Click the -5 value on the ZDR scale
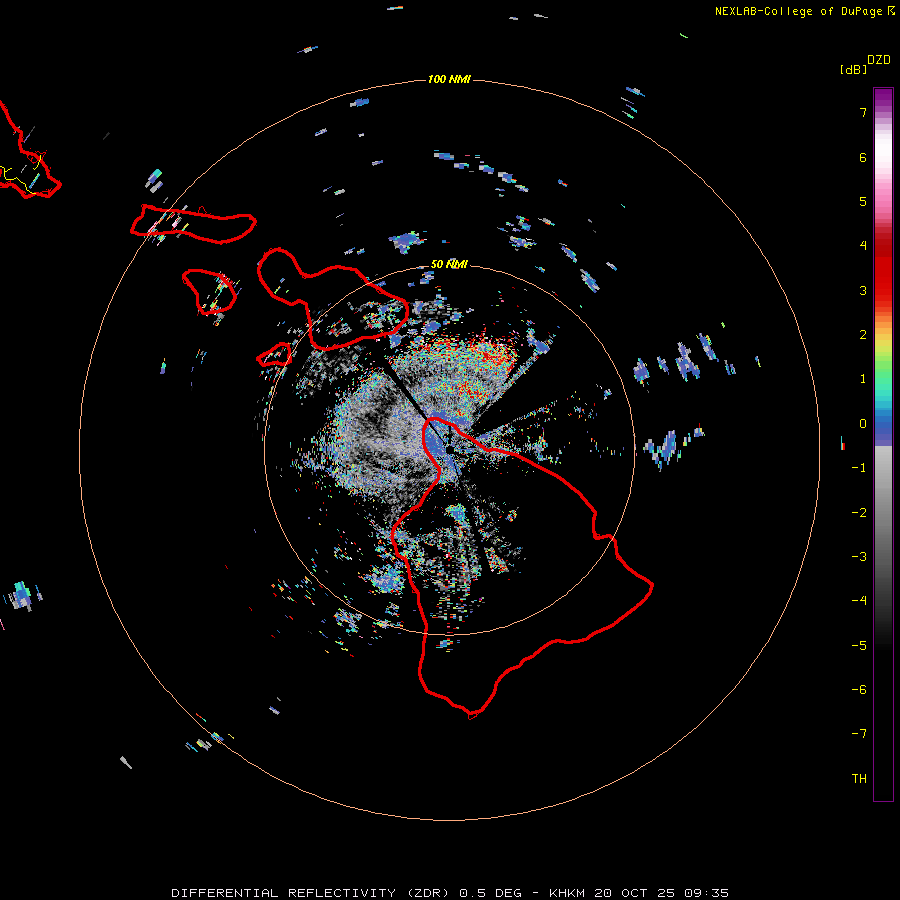This screenshot has height=900, width=900. click(x=859, y=646)
